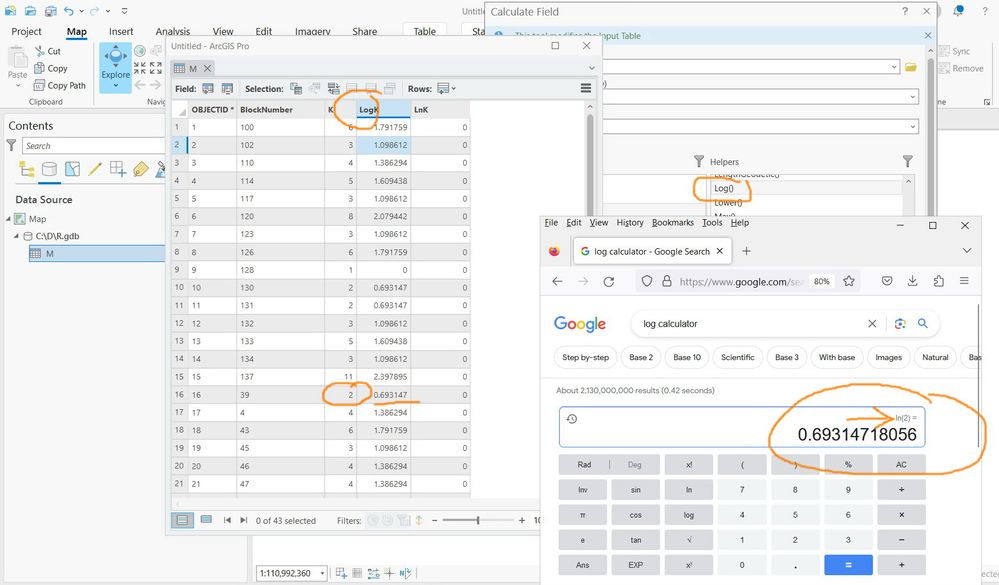Collapse the Map node in Contents tree
The height and width of the screenshot is (585, 999).
[x=8, y=219]
